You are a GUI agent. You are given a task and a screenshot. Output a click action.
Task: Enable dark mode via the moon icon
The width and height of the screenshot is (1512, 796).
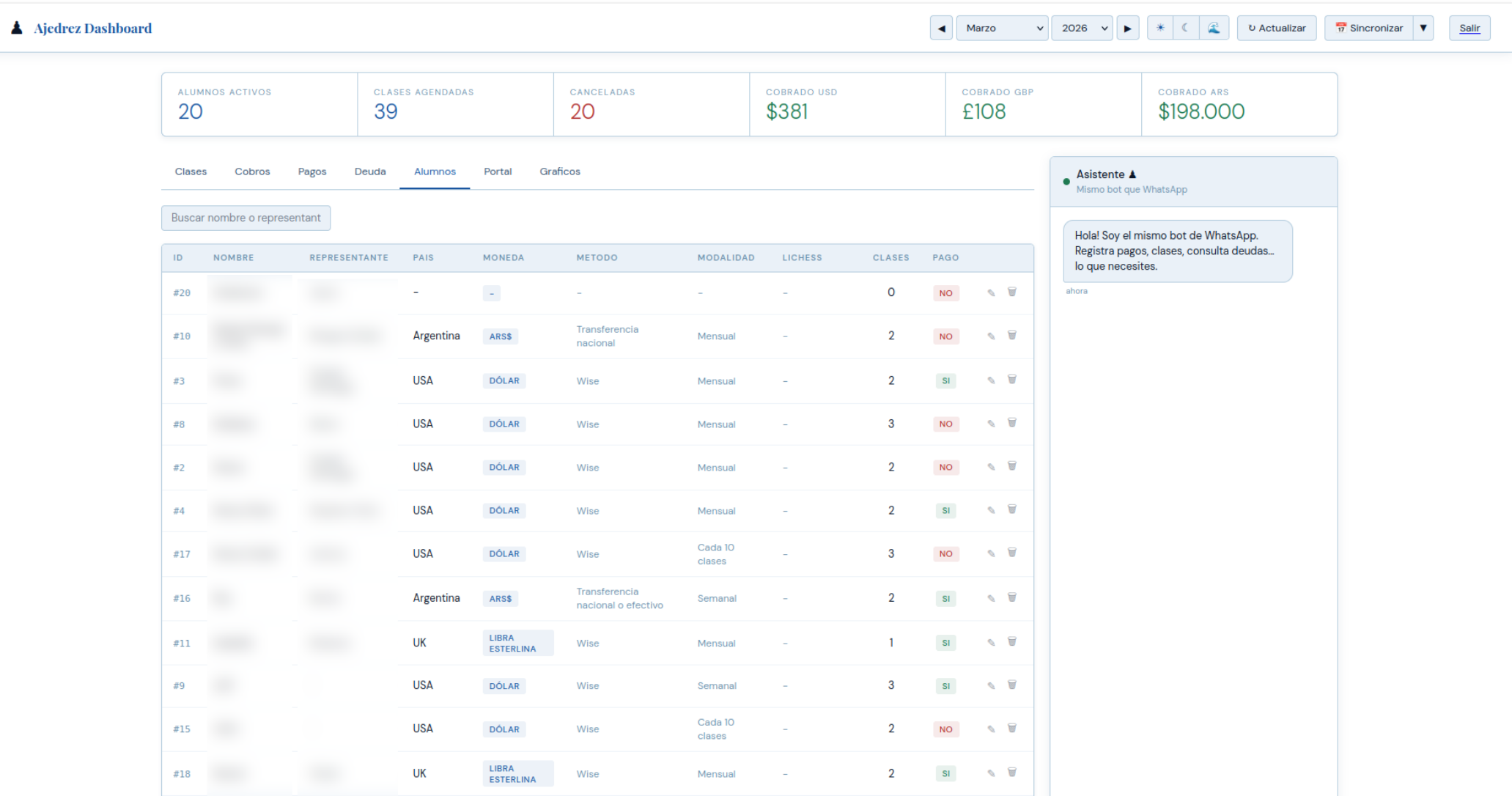coord(1187,28)
